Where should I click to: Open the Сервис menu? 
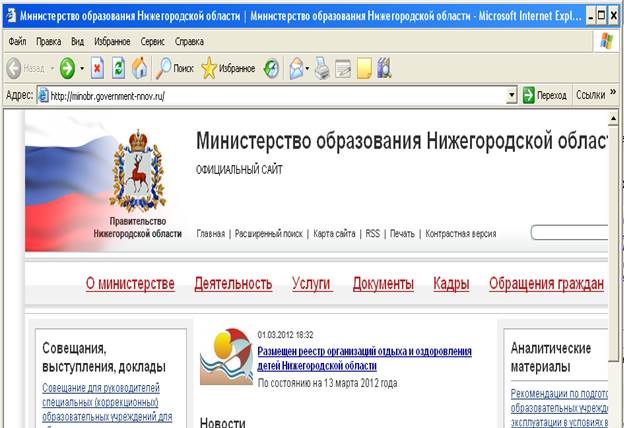(x=152, y=41)
